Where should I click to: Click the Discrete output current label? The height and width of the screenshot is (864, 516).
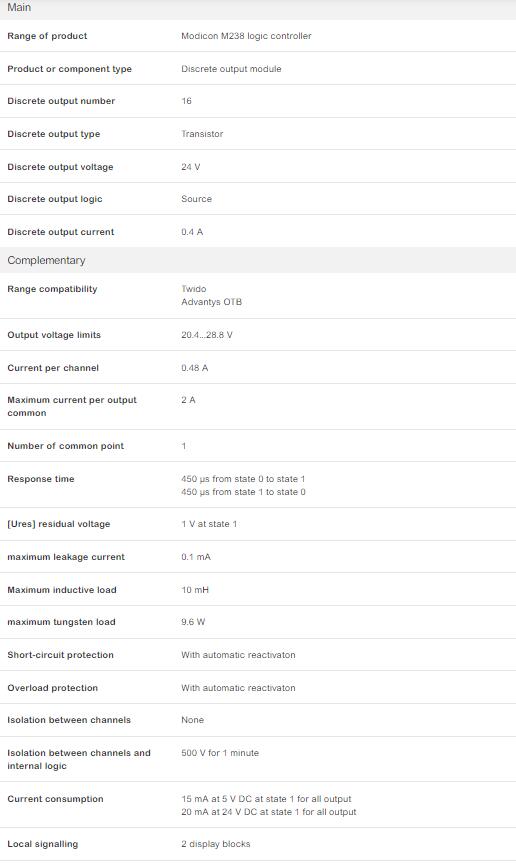tap(61, 232)
